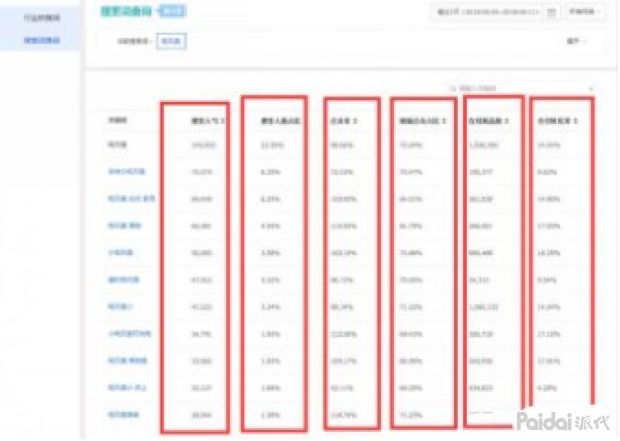
Task: Select the highlighted blue sidebar item 搜索词查询
Action: coord(42,40)
